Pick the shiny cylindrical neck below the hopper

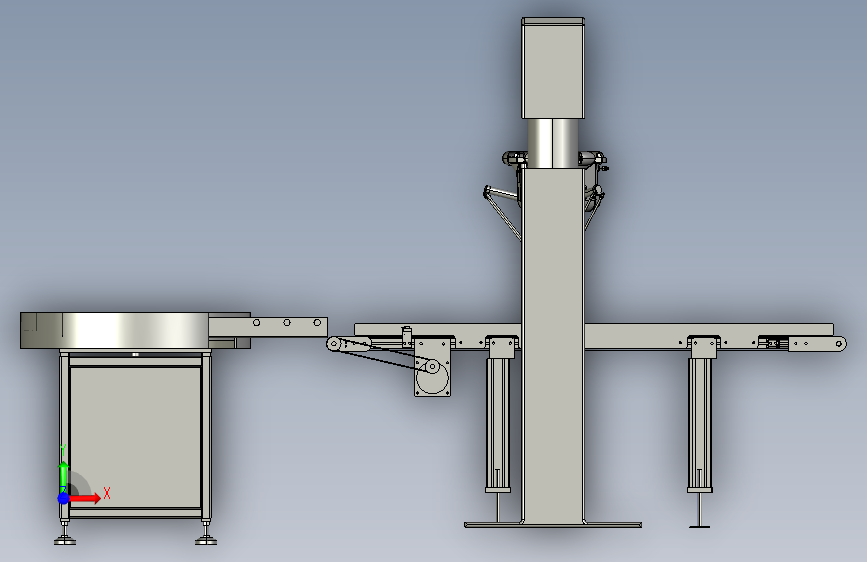553,143
